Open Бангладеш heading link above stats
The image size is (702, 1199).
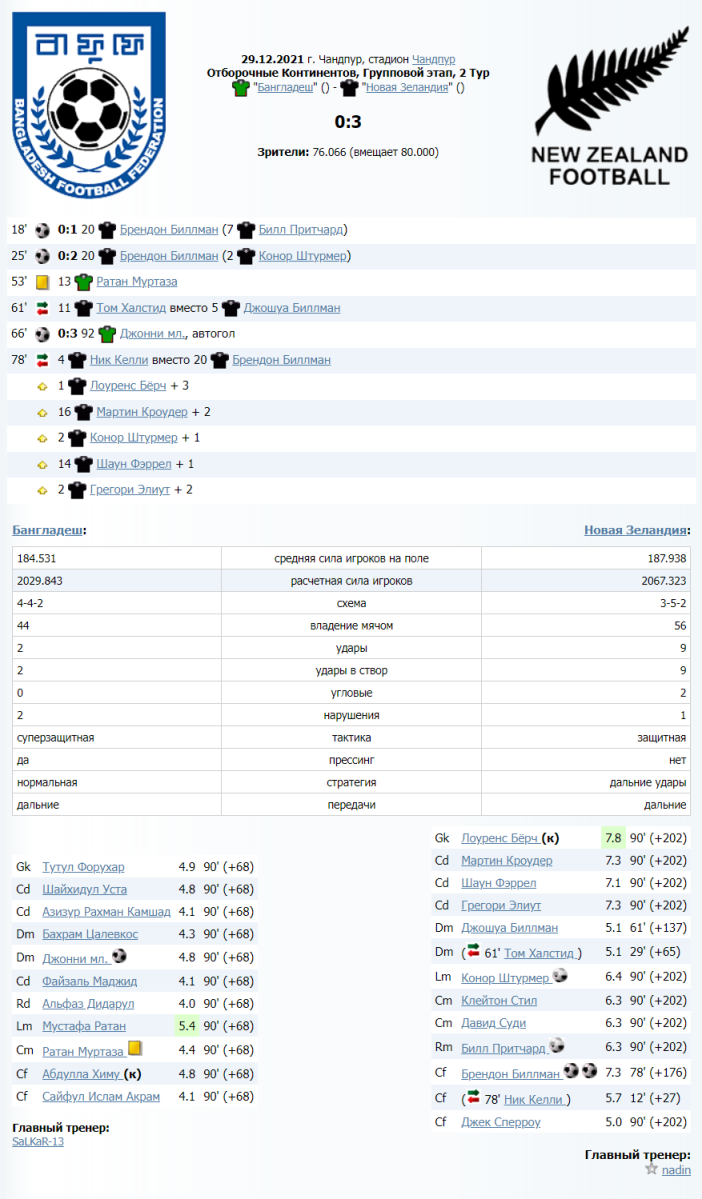point(47,530)
